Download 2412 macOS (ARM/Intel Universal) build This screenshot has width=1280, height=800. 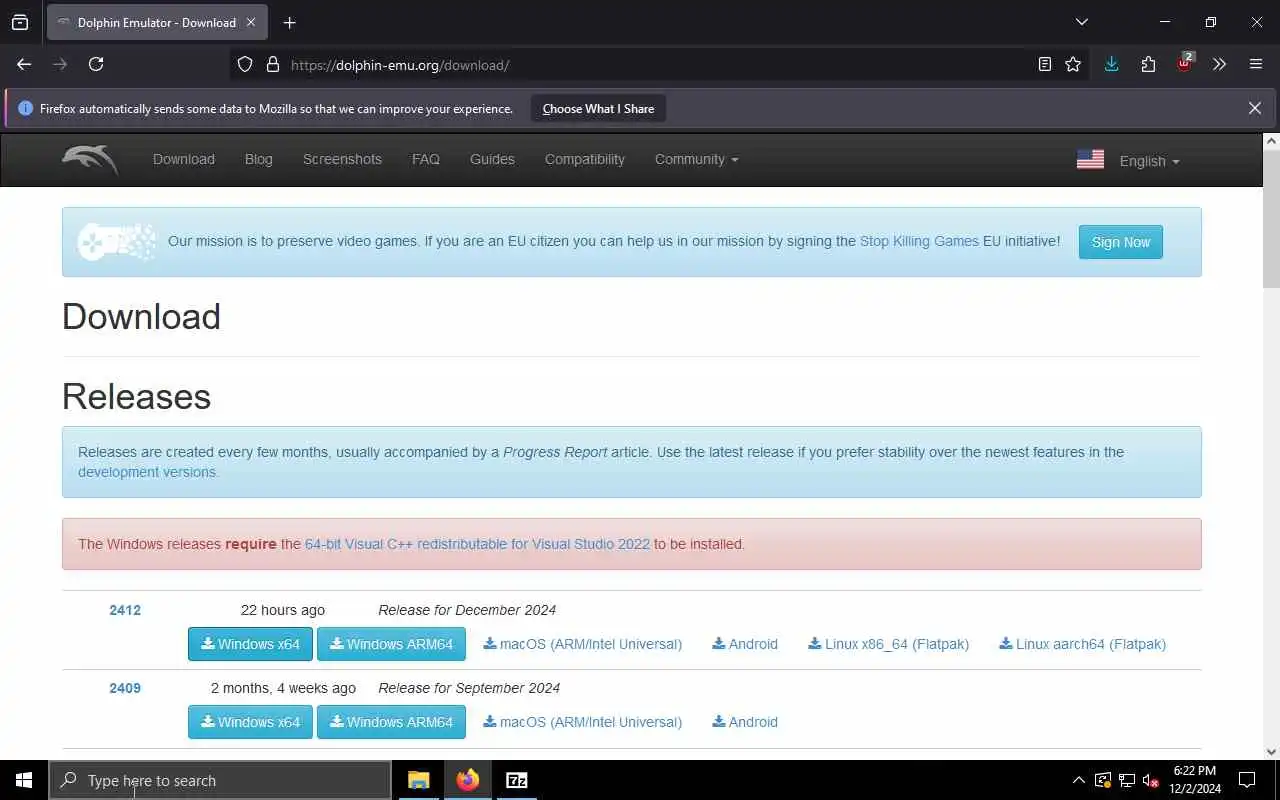point(583,644)
